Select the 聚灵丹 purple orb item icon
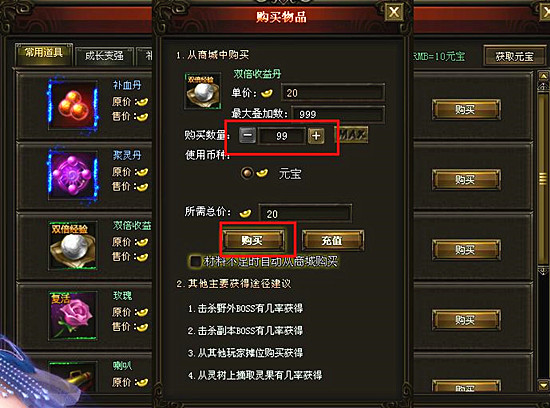Image resolution: width=550 pixels, height=408 pixels. tap(73, 175)
